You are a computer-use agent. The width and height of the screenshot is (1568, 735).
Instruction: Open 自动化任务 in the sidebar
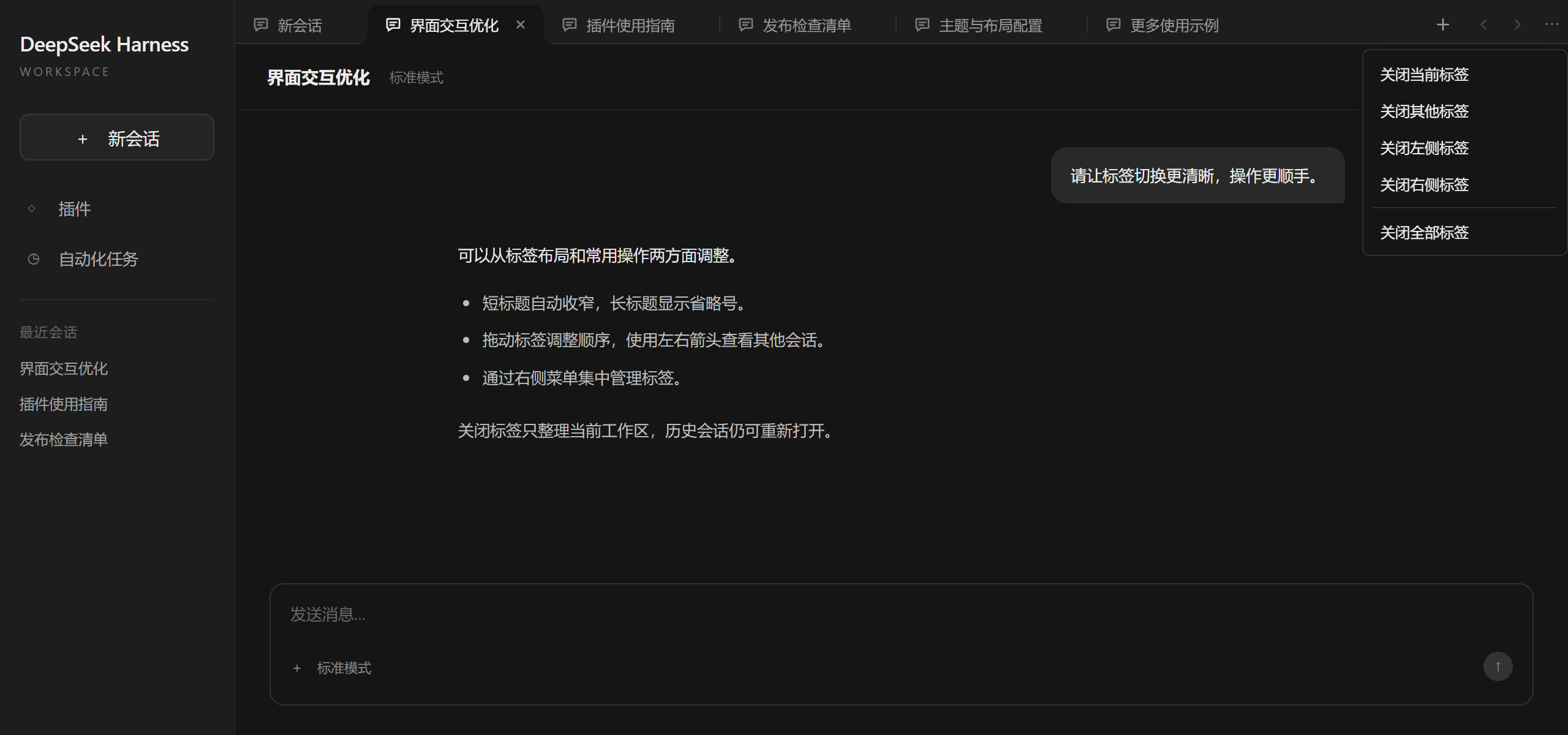pyautogui.click(x=117, y=259)
